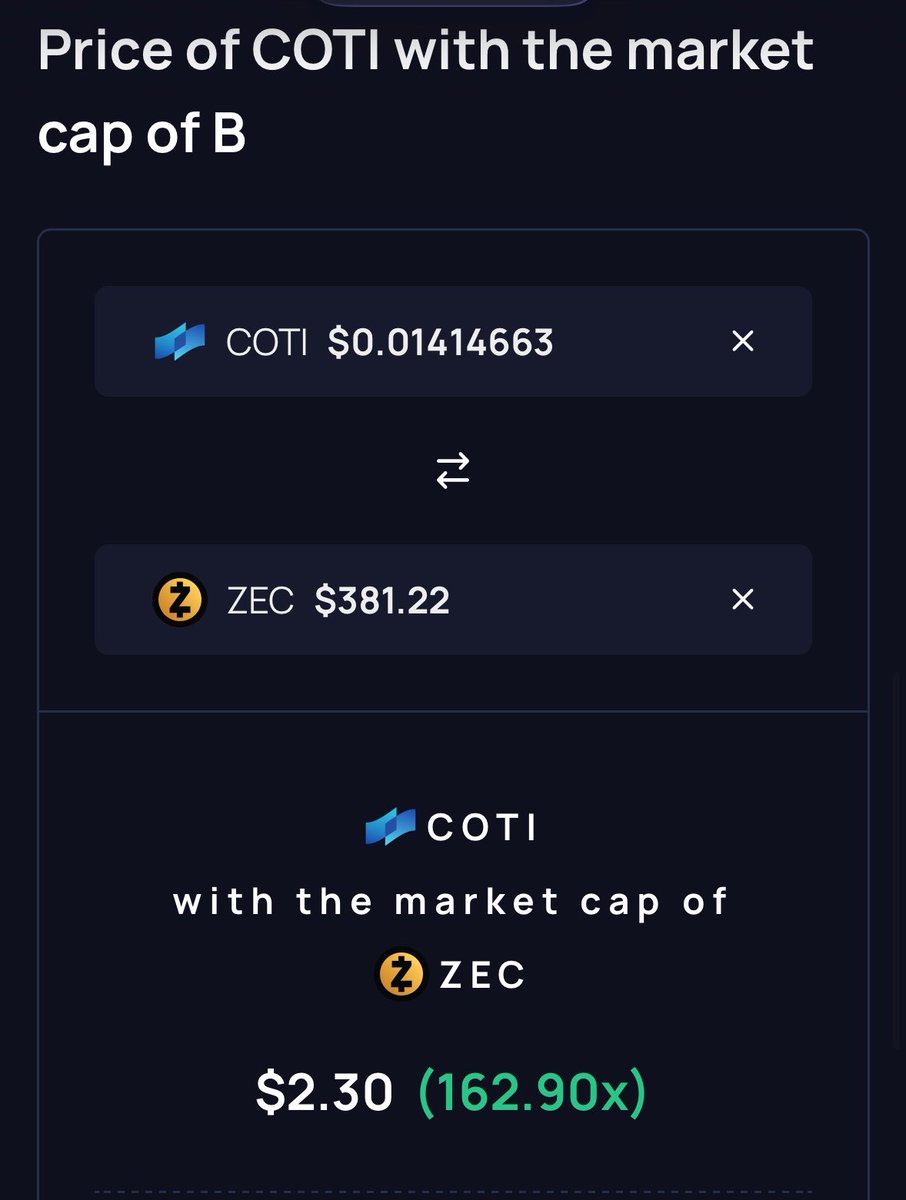This screenshot has height=1200, width=906.
Task: Select the COTI ticker label in the first selector
Action: 267,342
